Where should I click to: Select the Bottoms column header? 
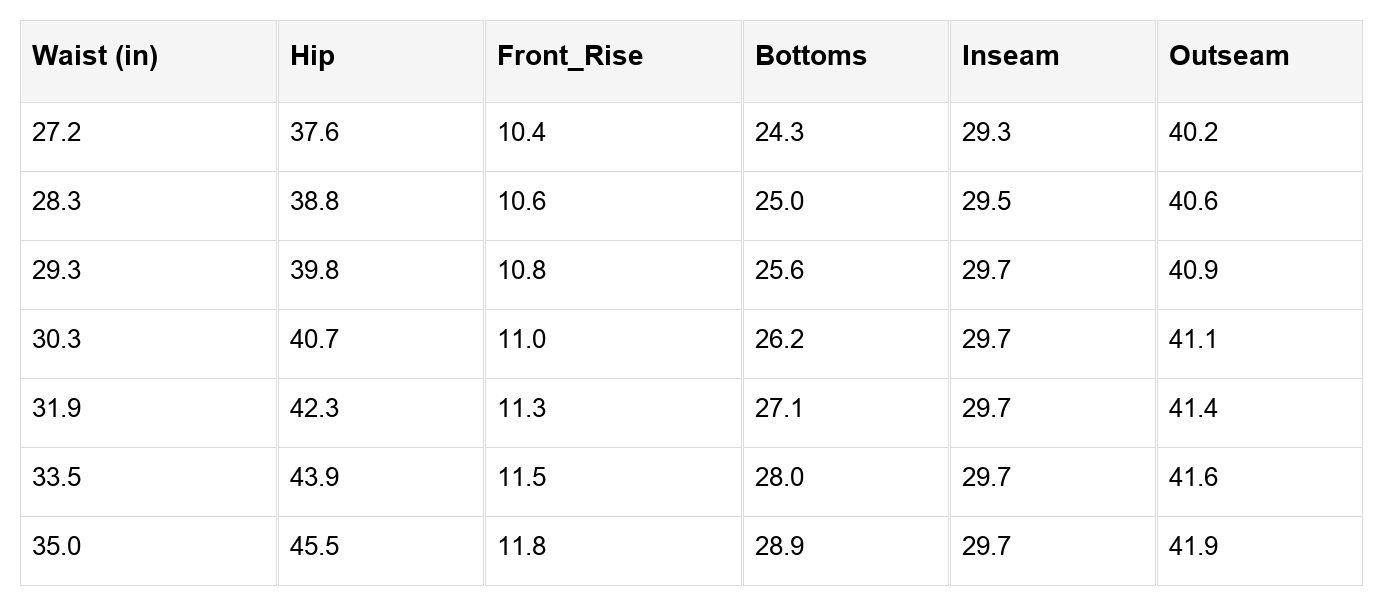point(811,56)
